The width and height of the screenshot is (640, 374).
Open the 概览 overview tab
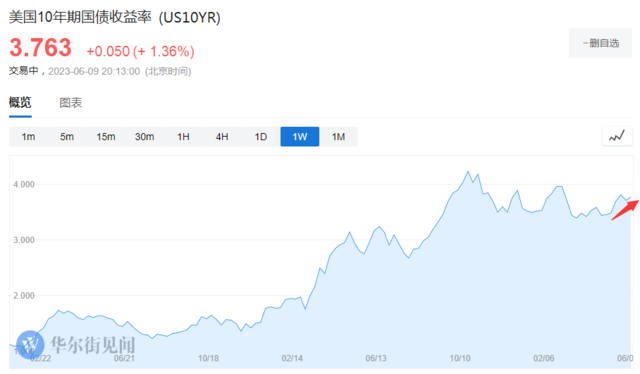(20, 102)
